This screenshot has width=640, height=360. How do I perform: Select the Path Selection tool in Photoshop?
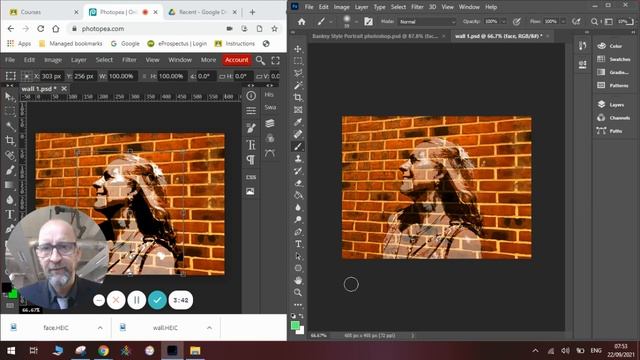298,256
